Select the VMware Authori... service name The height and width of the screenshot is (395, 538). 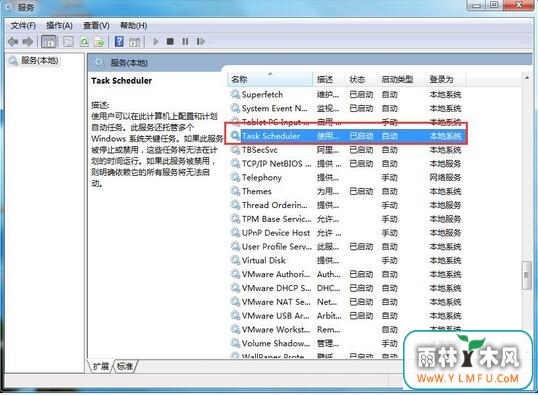(x=276, y=274)
